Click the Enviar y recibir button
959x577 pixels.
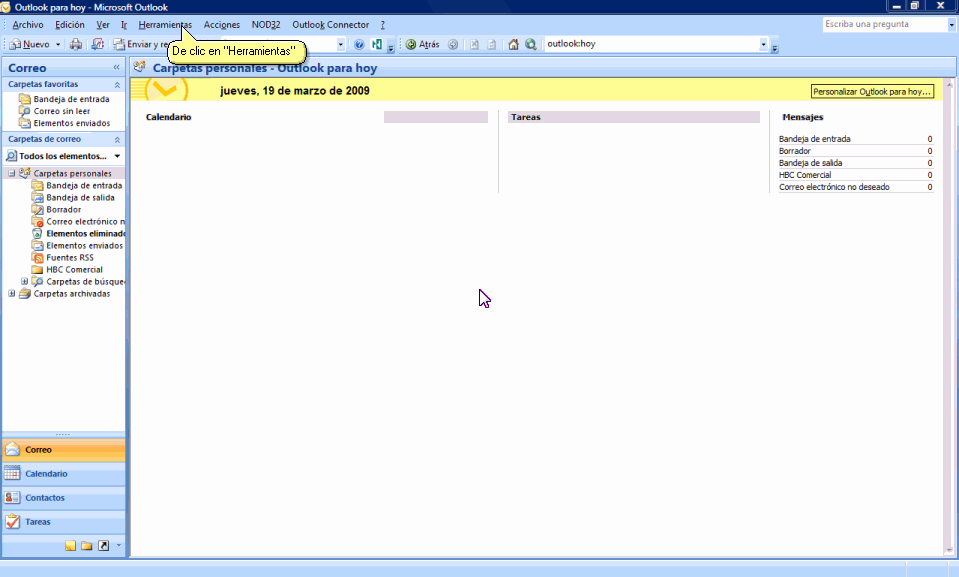[142, 44]
